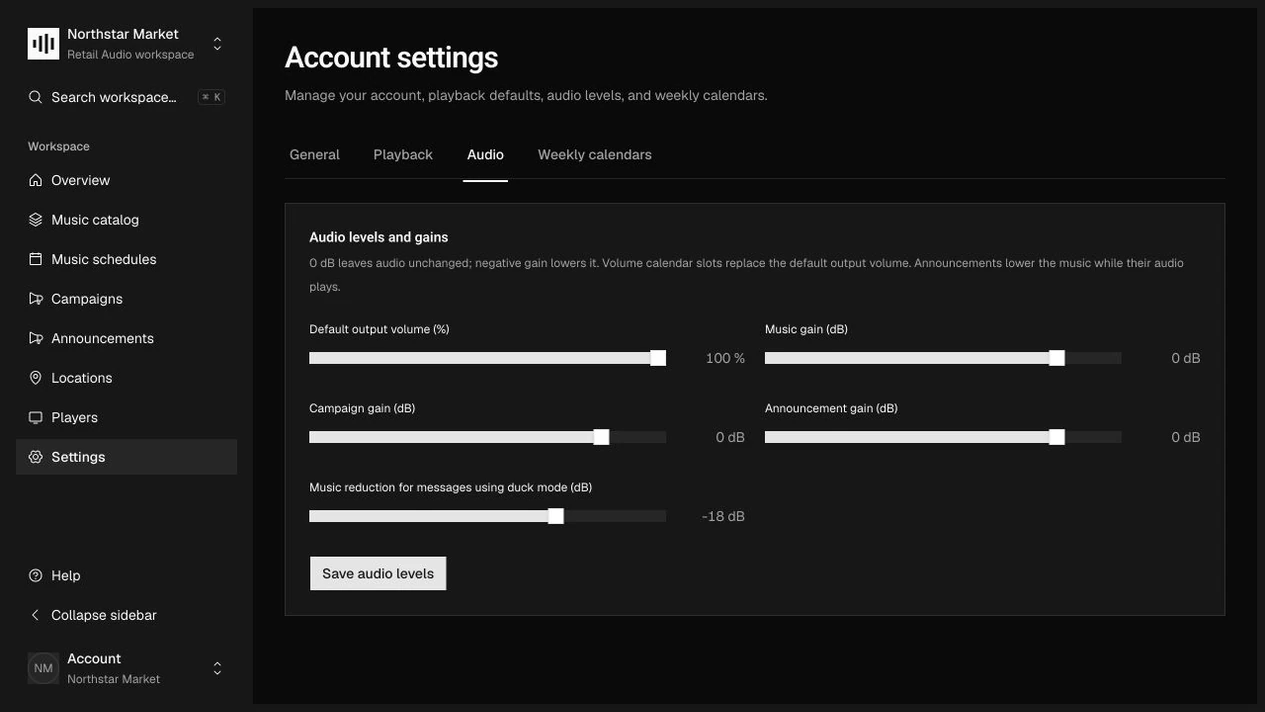Switch to the Playback tab

(x=403, y=155)
